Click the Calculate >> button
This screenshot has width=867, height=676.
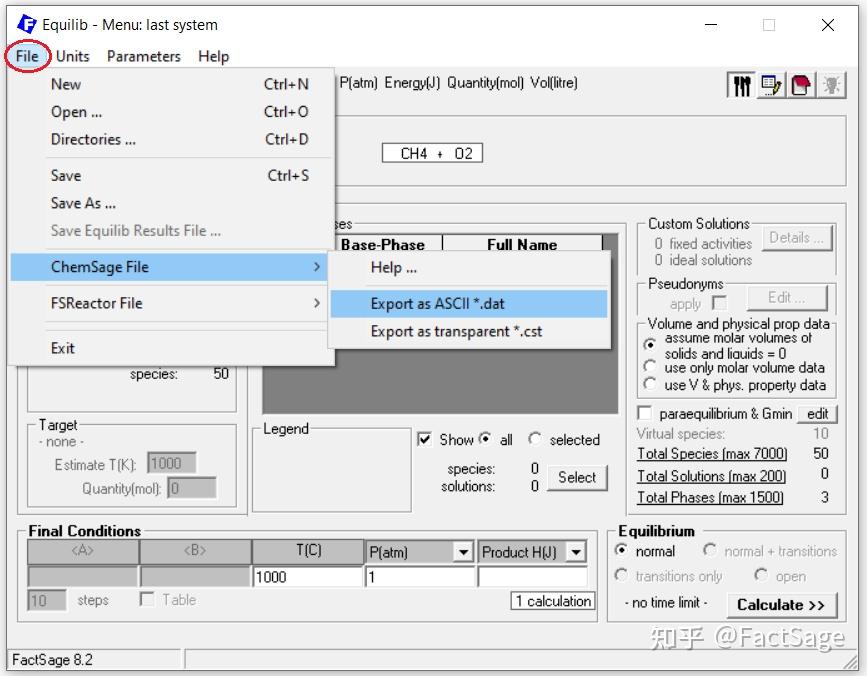pos(782,605)
